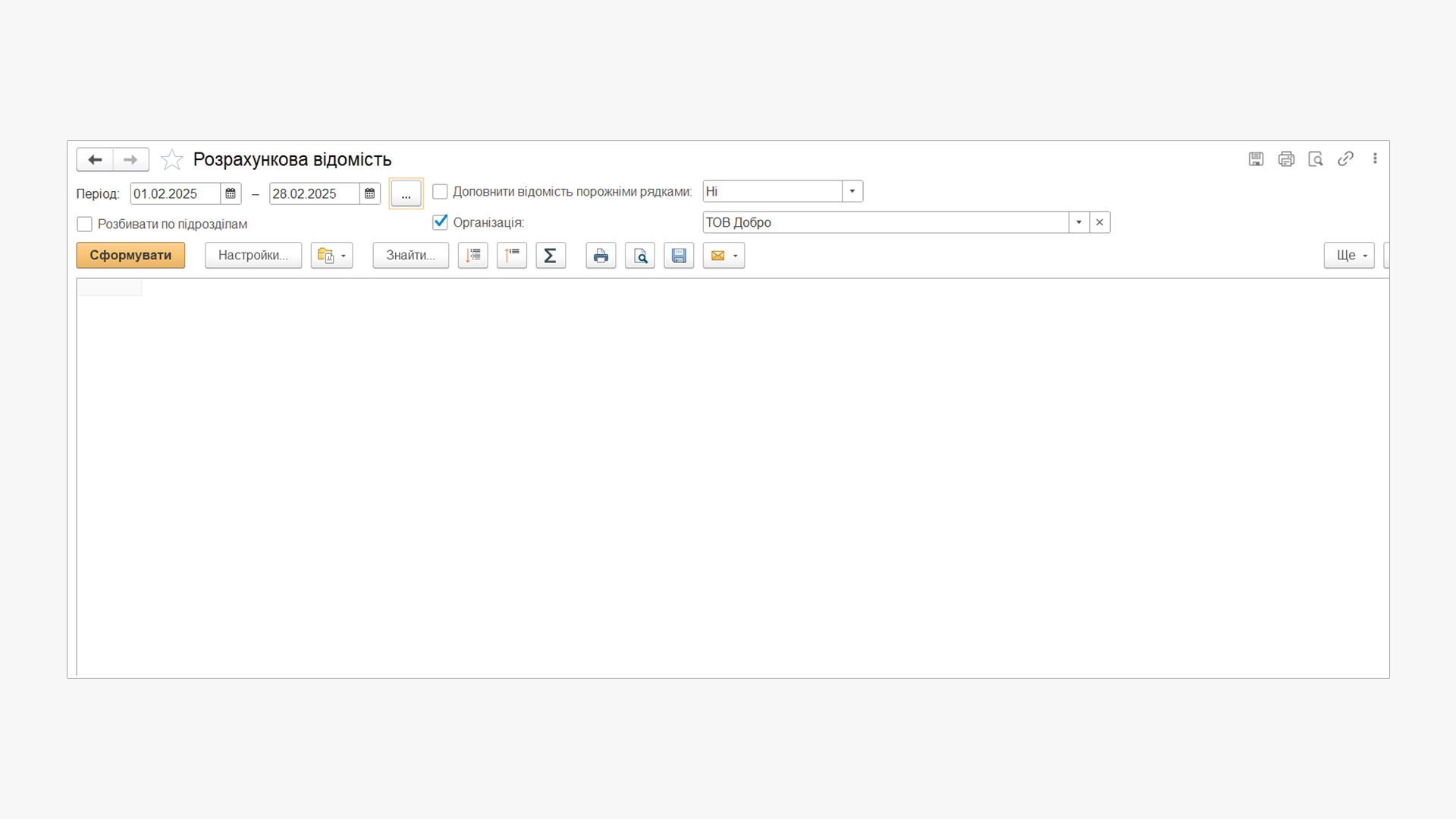The width and height of the screenshot is (1456, 819).
Task: Open the 'Ні' value dropdown
Action: click(852, 191)
